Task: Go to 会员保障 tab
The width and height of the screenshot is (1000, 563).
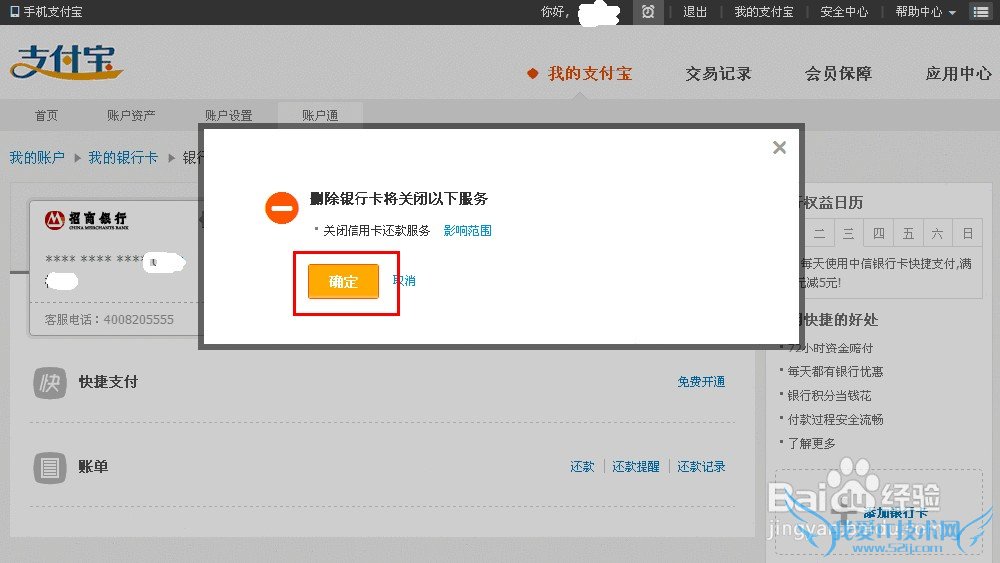Action: (x=838, y=73)
